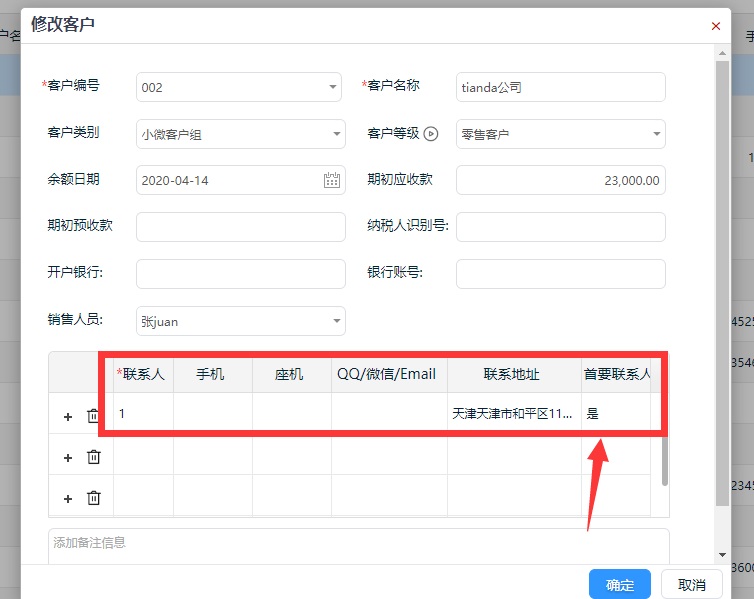Focus the 期初应收款 amount field
The width and height of the screenshot is (754, 599).
coord(560,180)
